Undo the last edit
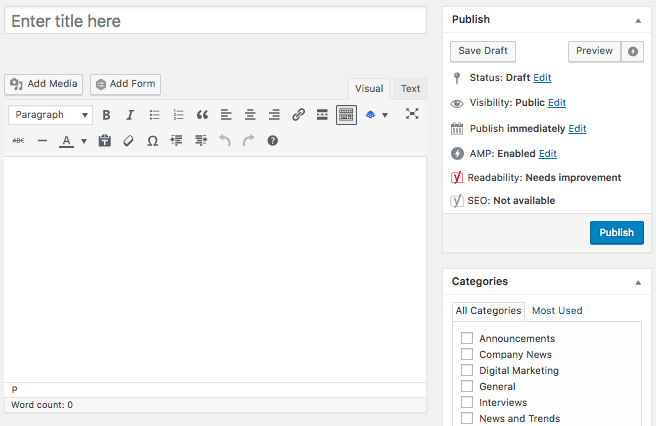This screenshot has height=426, width=656. tap(225, 141)
